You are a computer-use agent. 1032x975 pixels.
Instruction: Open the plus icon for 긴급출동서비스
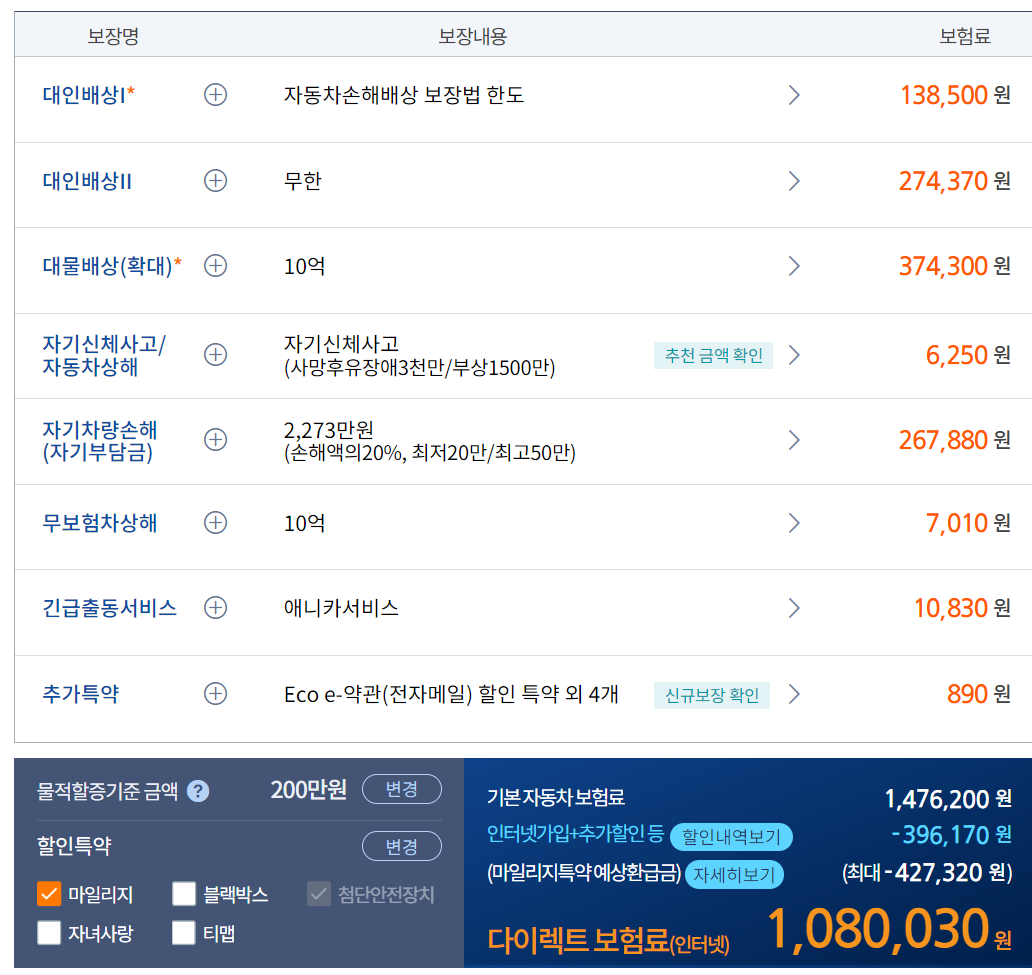tap(215, 607)
